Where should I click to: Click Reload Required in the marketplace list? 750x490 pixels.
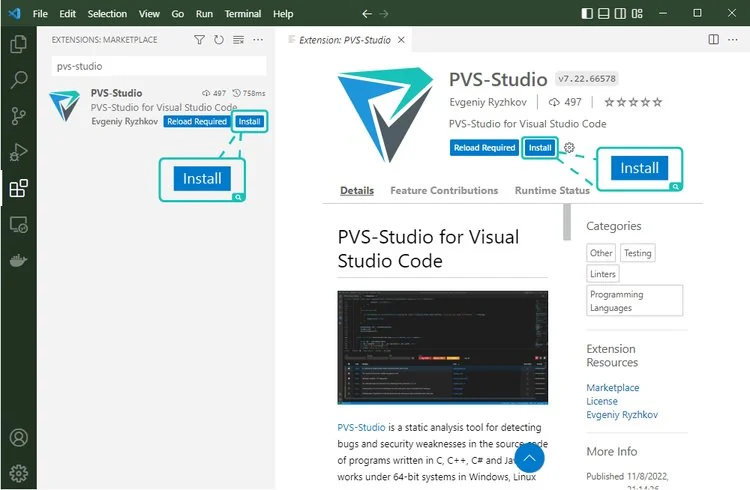(197, 122)
